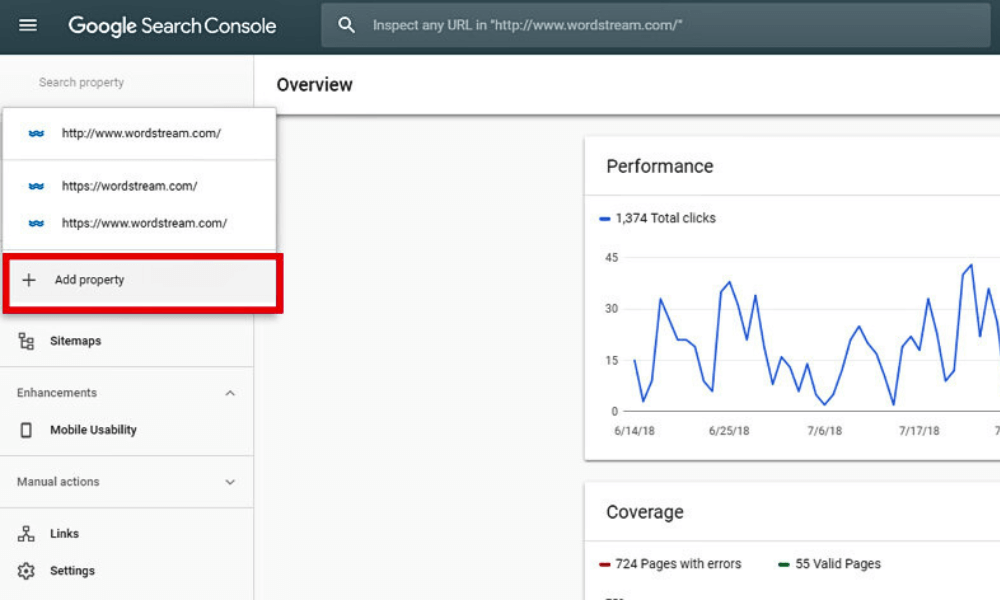
Task: Click the icon beside http://www.wordstream.com/
Action: tap(36, 133)
